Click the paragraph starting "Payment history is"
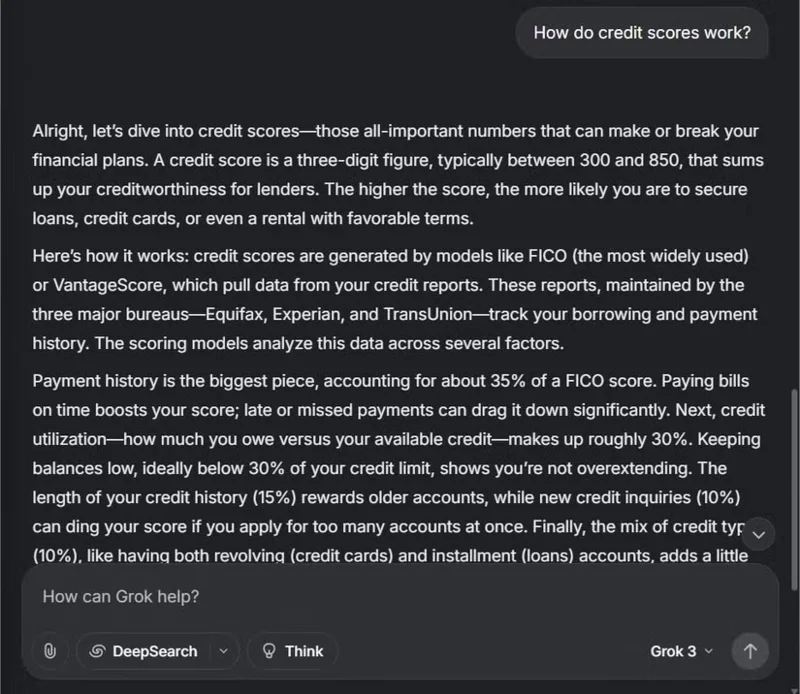This screenshot has height=694, width=800. tap(399, 468)
